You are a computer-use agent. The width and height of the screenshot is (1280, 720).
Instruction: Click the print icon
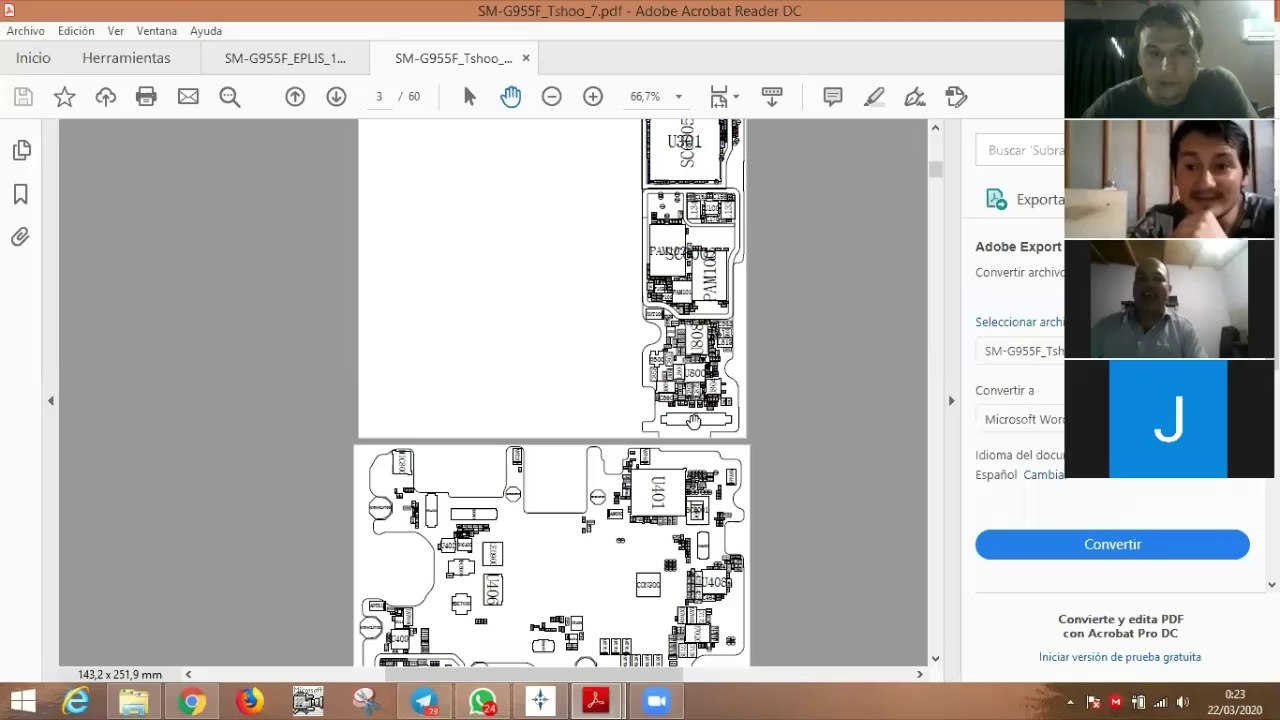tap(146, 97)
